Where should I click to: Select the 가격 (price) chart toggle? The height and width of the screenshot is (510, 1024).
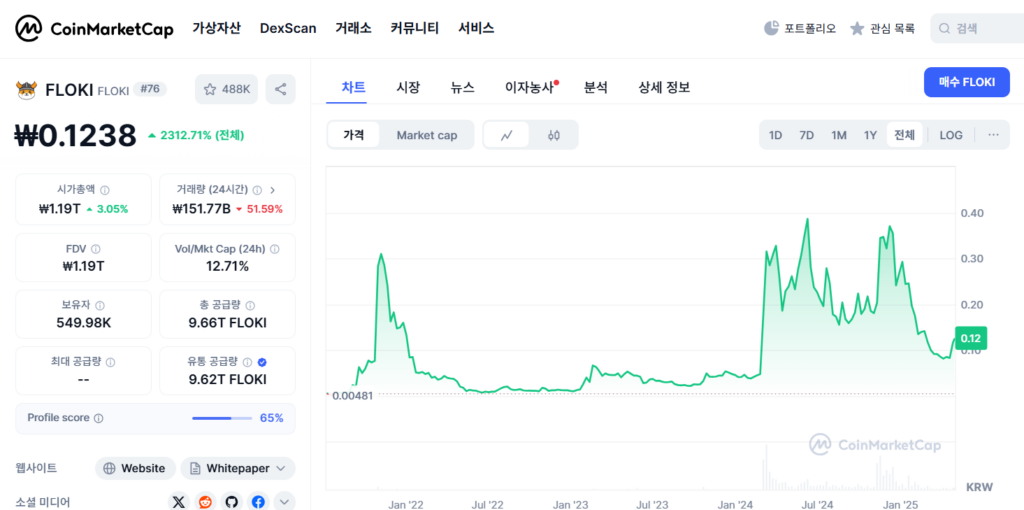(353, 135)
